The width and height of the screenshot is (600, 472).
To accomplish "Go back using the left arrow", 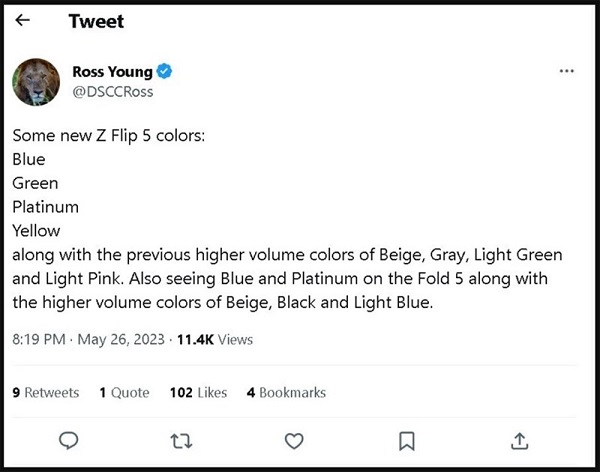I will (x=23, y=21).
